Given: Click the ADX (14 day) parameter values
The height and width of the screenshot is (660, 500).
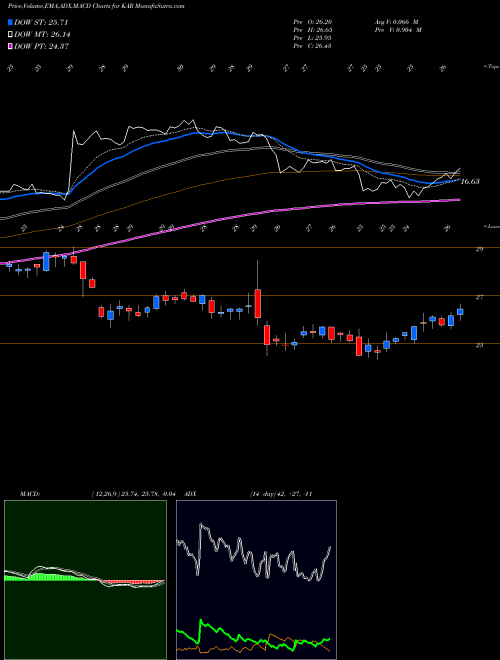Looking at the screenshot, I should pyautogui.click(x=281, y=494).
